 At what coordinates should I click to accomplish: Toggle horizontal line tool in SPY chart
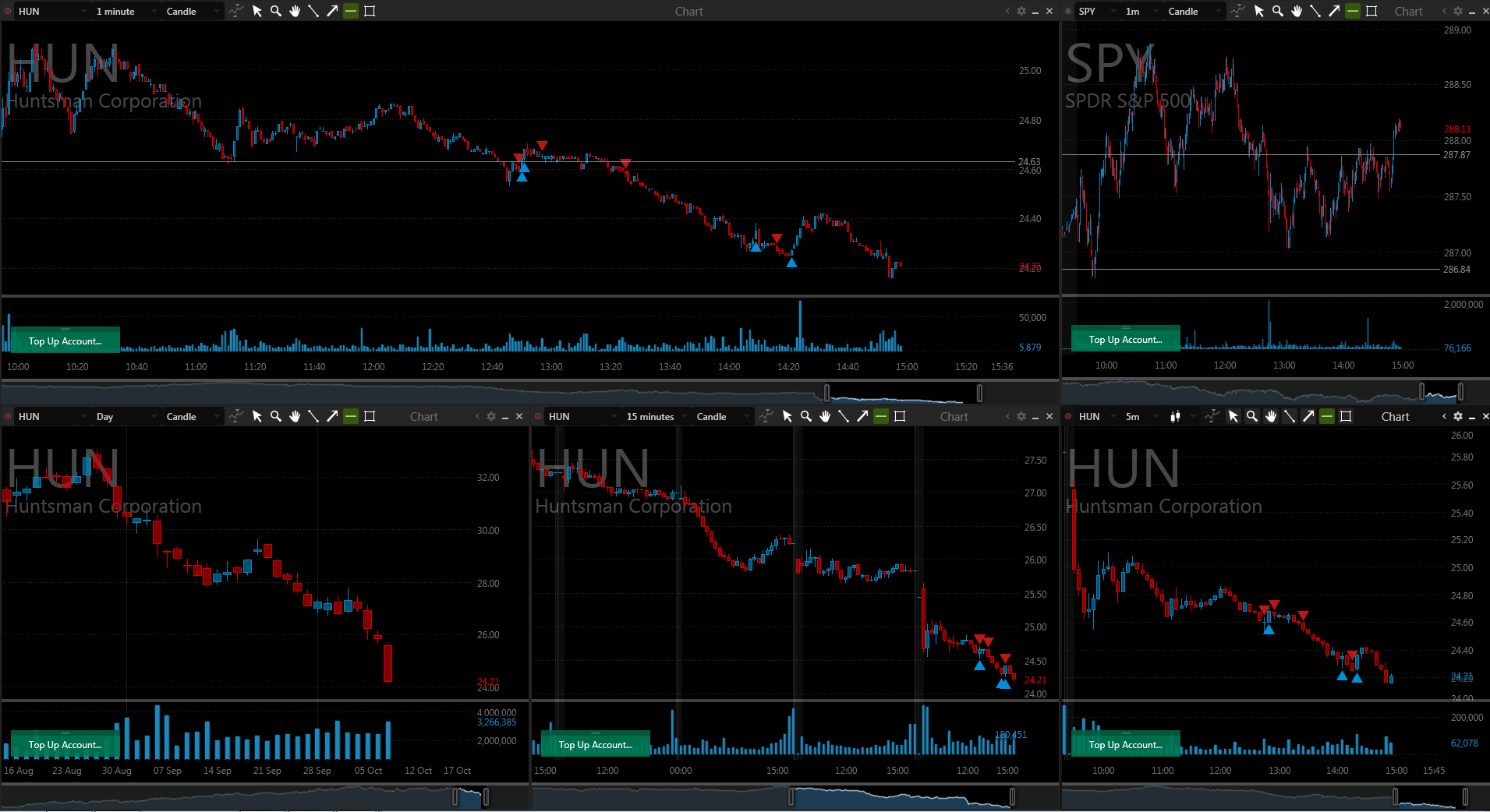click(1353, 11)
